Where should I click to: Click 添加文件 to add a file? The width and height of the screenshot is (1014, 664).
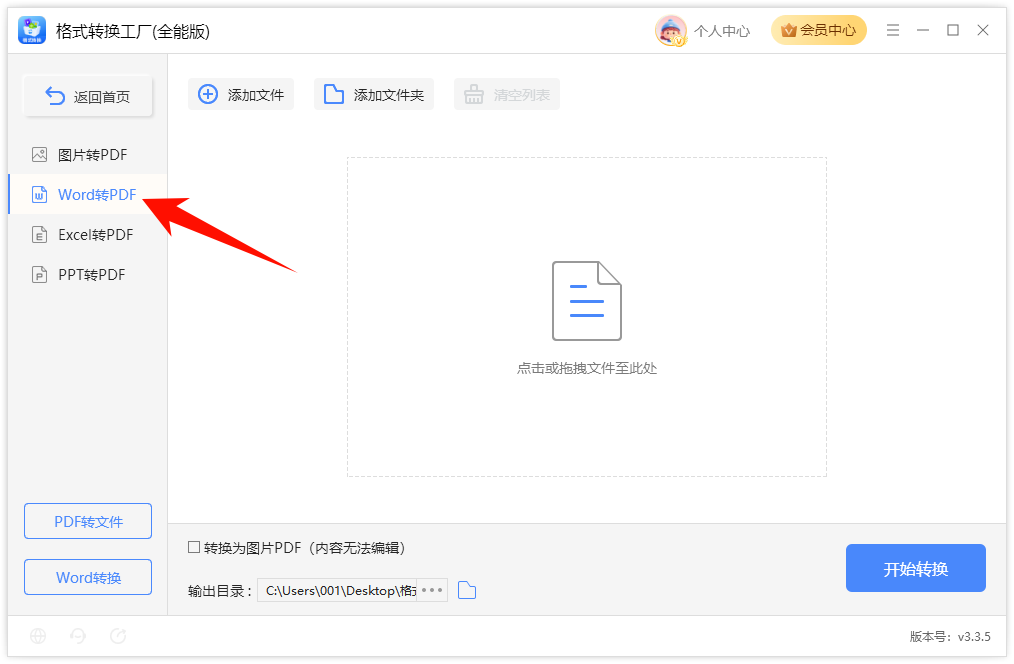[x=241, y=94]
